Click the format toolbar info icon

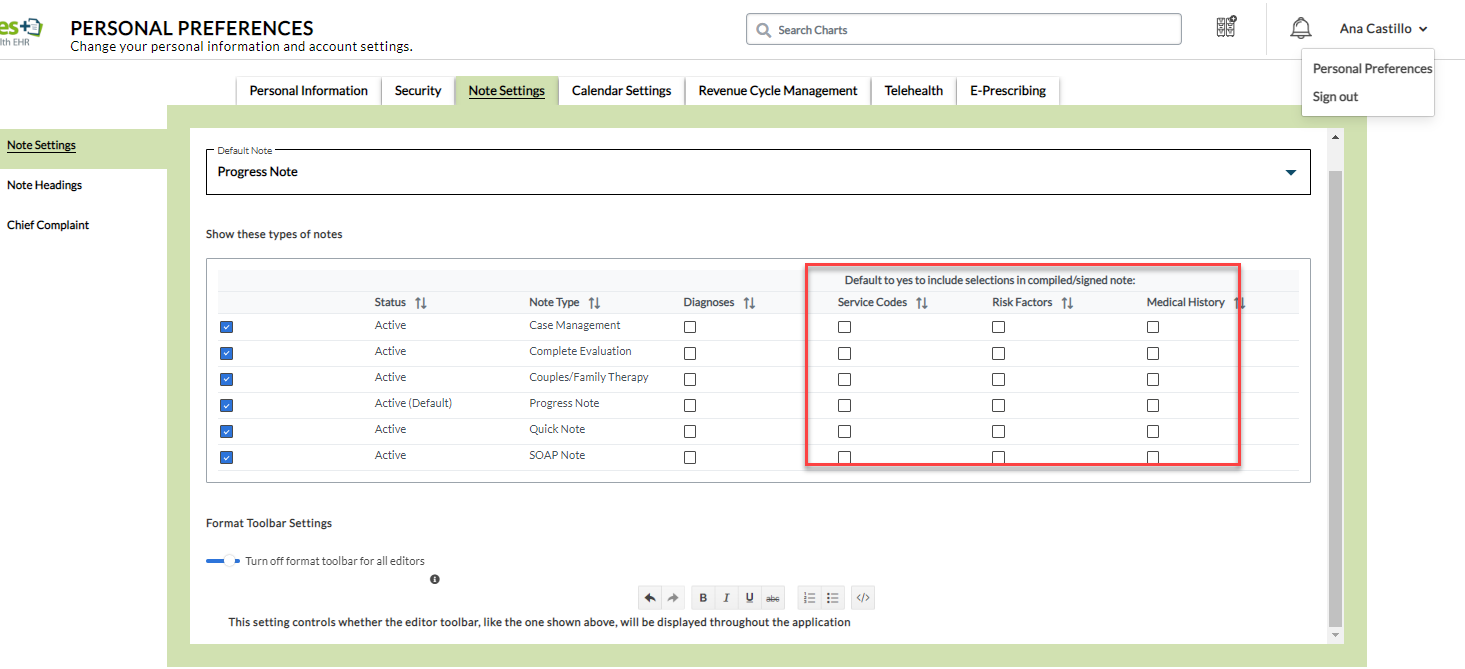435,579
